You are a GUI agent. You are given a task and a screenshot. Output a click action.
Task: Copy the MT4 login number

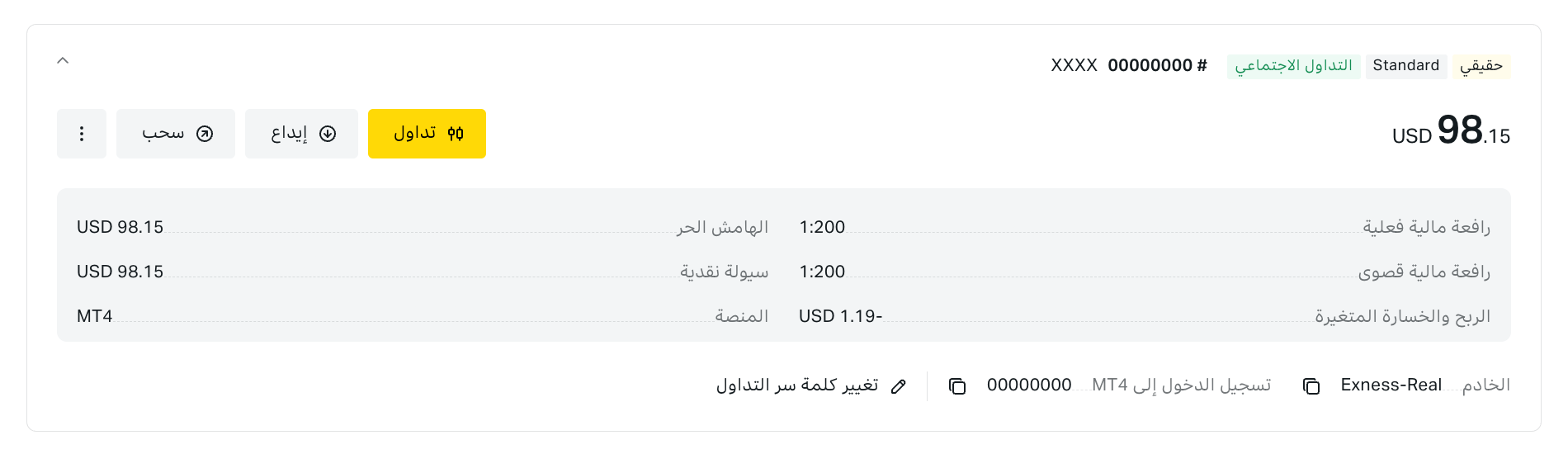(957, 385)
